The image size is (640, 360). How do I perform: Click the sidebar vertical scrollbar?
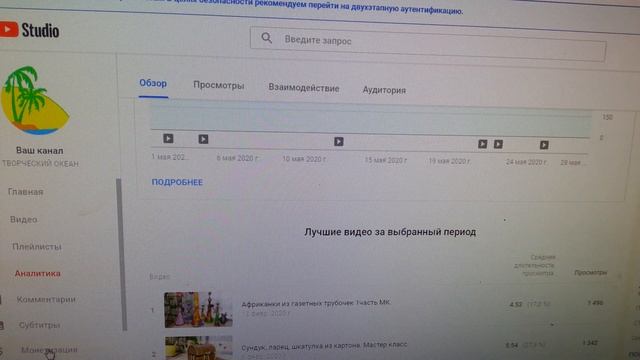click(x=121, y=254)
